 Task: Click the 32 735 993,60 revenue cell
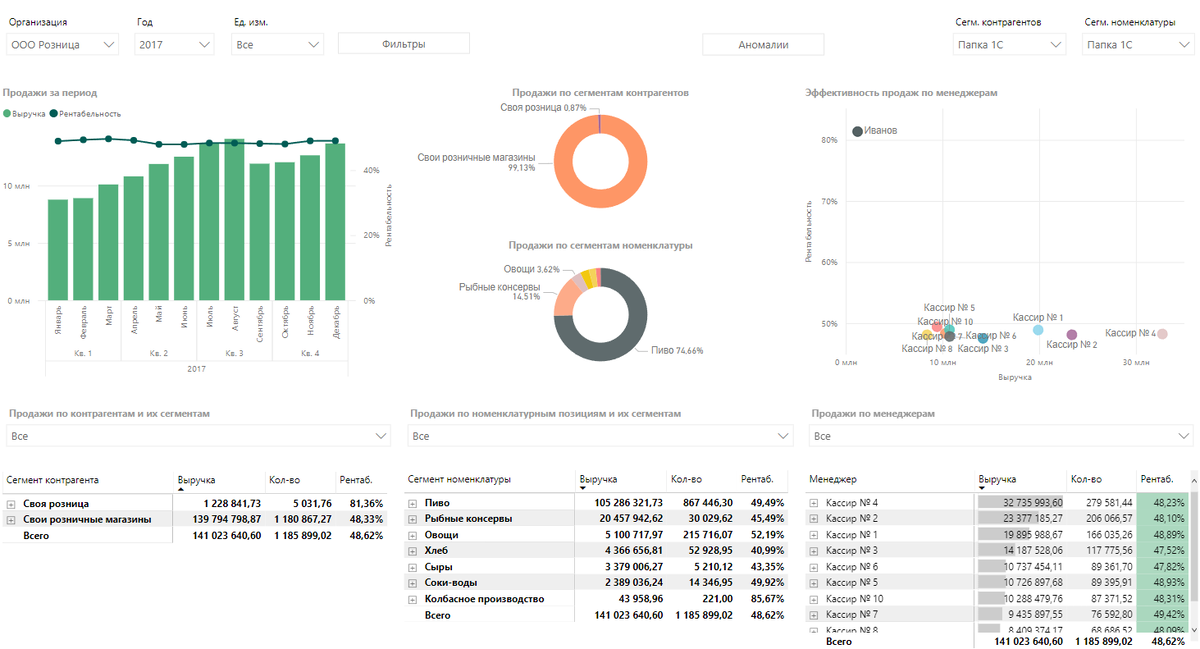click(x=1019, y=503)
